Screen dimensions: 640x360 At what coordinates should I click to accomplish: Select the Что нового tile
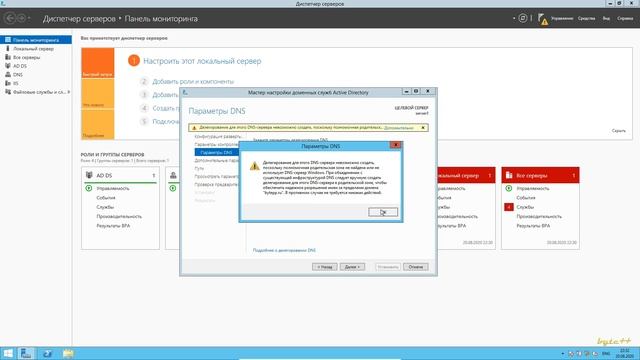click(x=98, y=93)
